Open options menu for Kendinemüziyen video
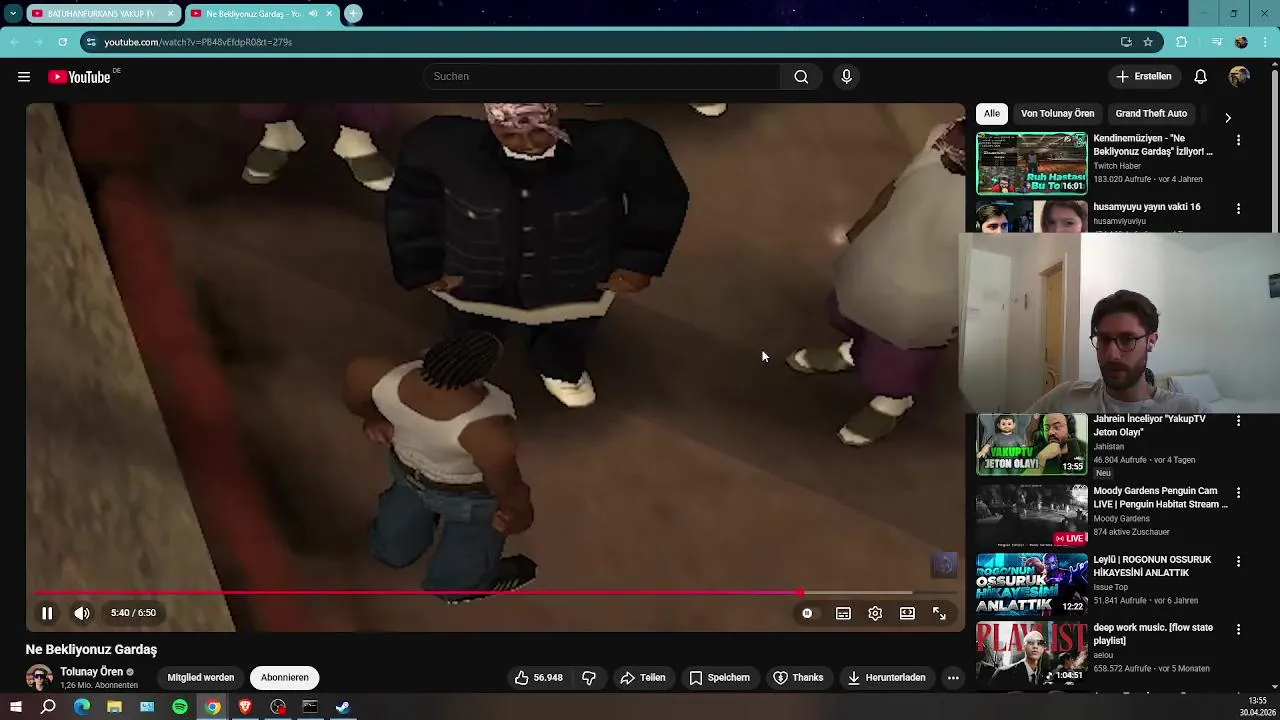 coord(1238,141)
